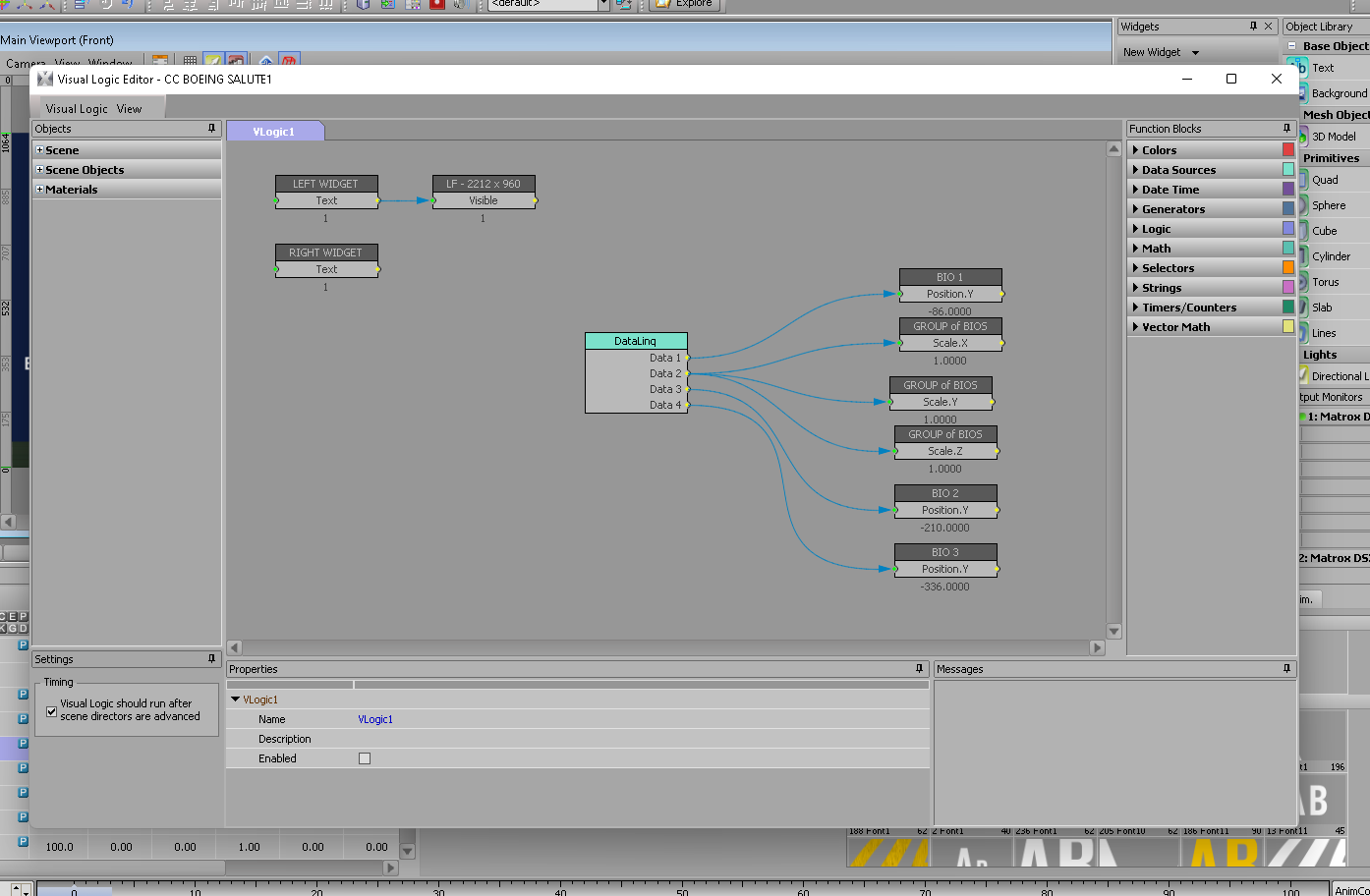Click the Properties panel pin icon

coord(920,669)
